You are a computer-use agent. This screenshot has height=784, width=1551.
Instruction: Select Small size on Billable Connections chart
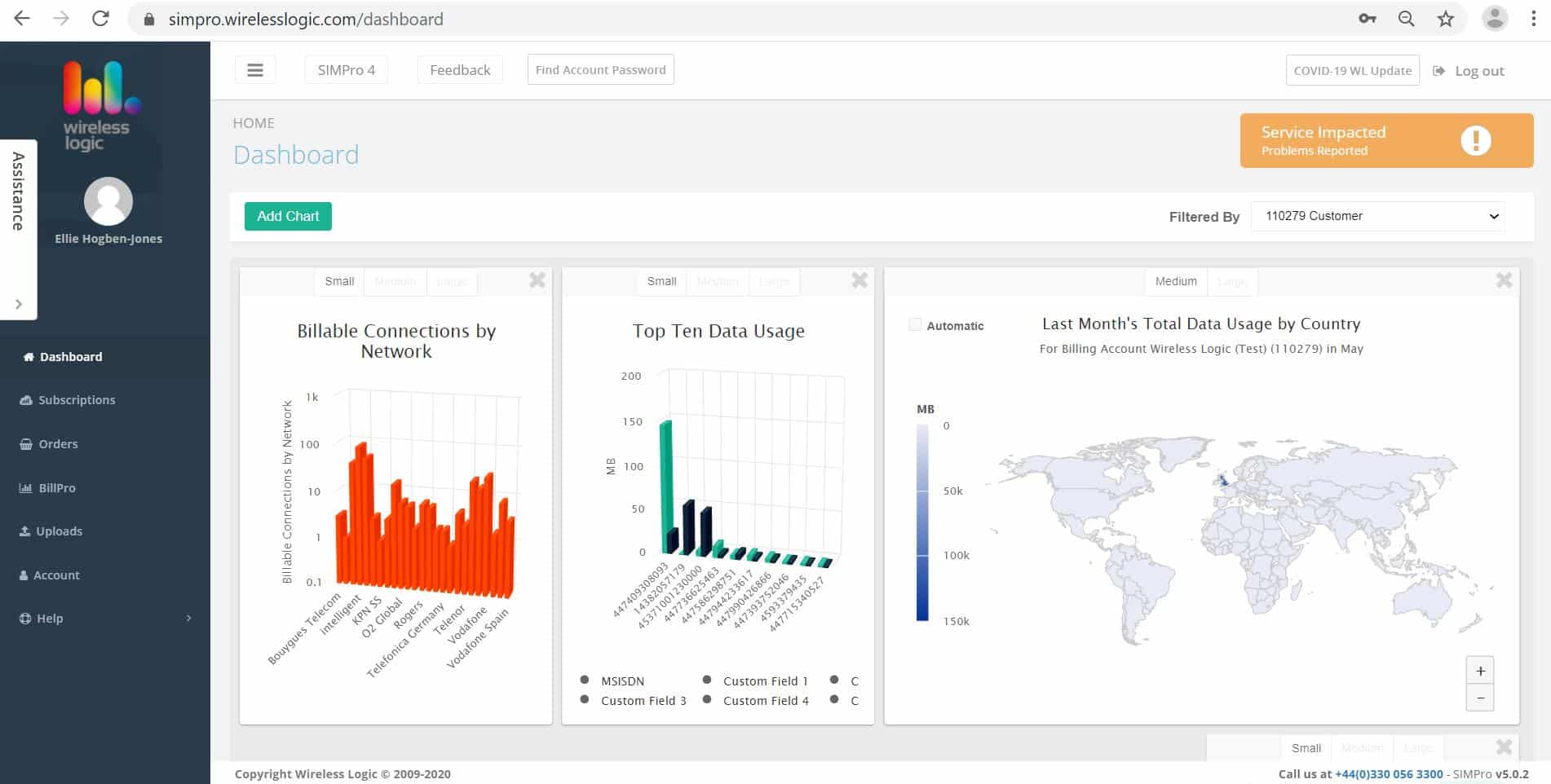pos(339,281)
